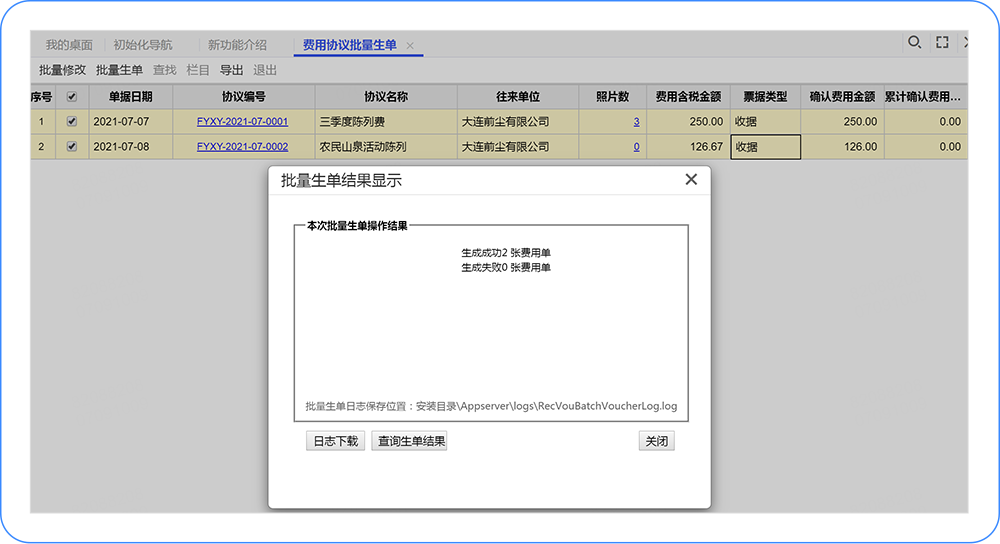Switch to 我的桌面 tab
The image size is (1000, 544).
click(x=69, y=45)
